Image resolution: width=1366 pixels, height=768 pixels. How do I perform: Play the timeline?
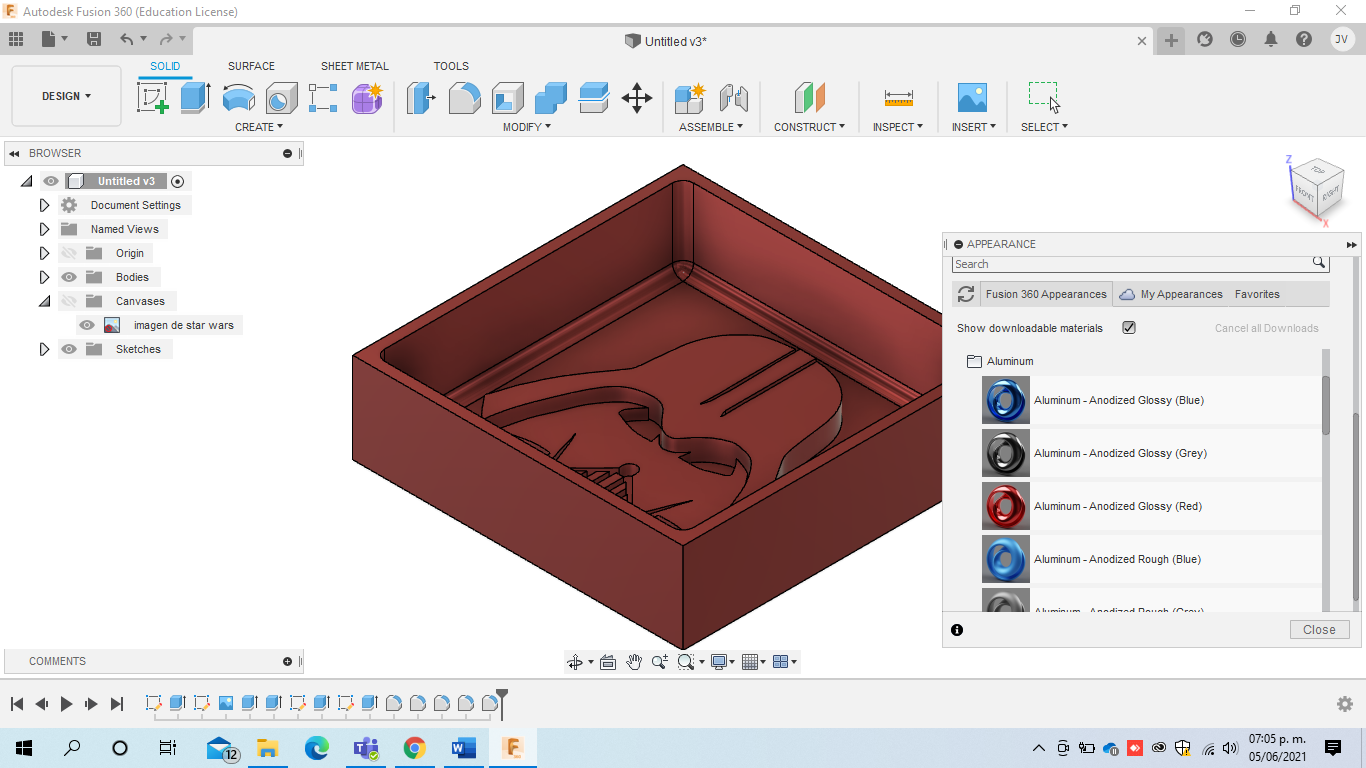(66, 704)
